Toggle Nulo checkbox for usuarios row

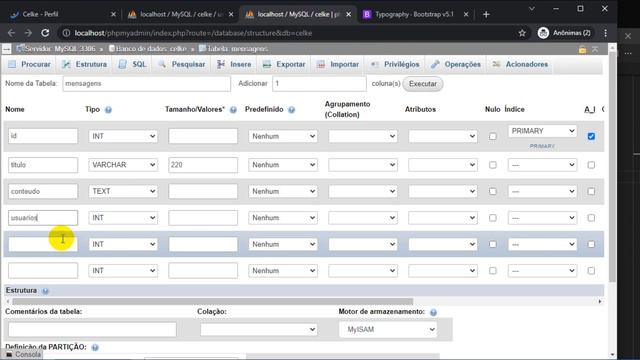(493, 218)
